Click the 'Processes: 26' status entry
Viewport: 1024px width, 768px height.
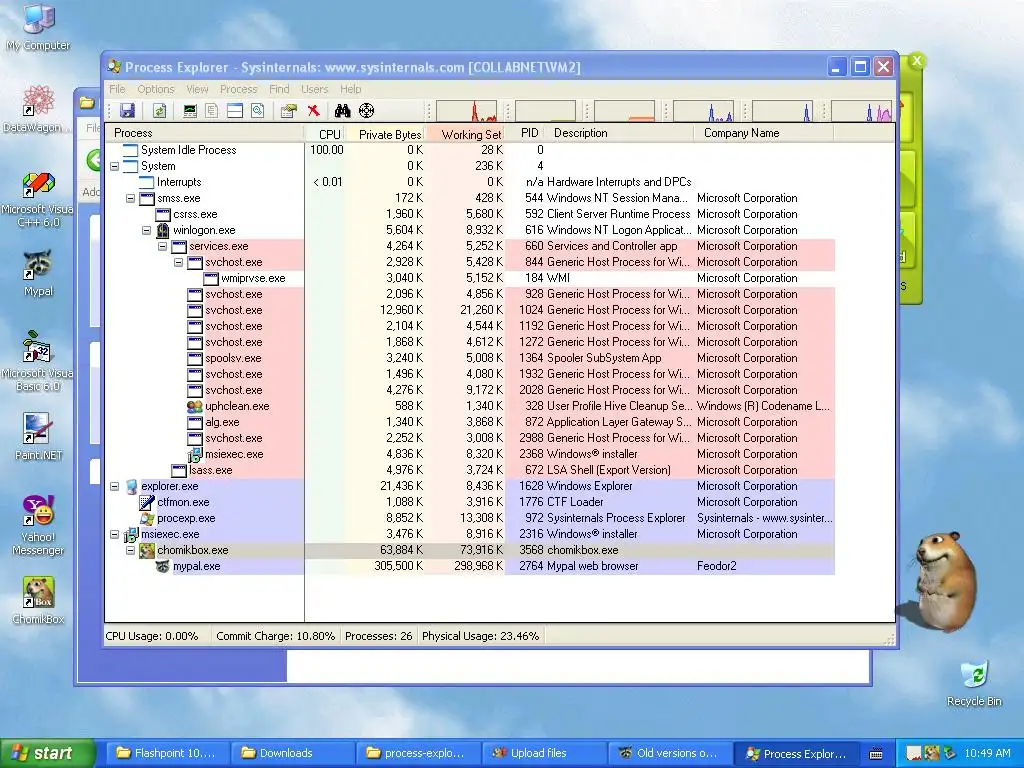[379, 636]
